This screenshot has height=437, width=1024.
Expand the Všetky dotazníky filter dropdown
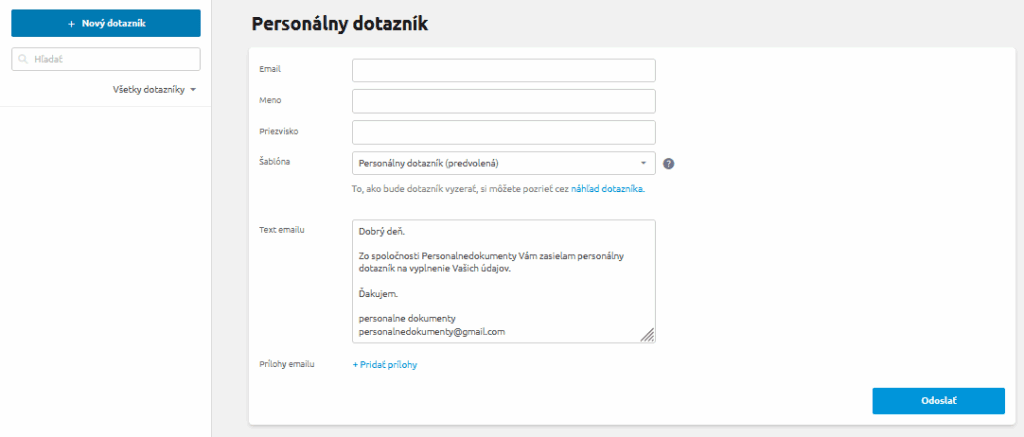coord(154,90)
